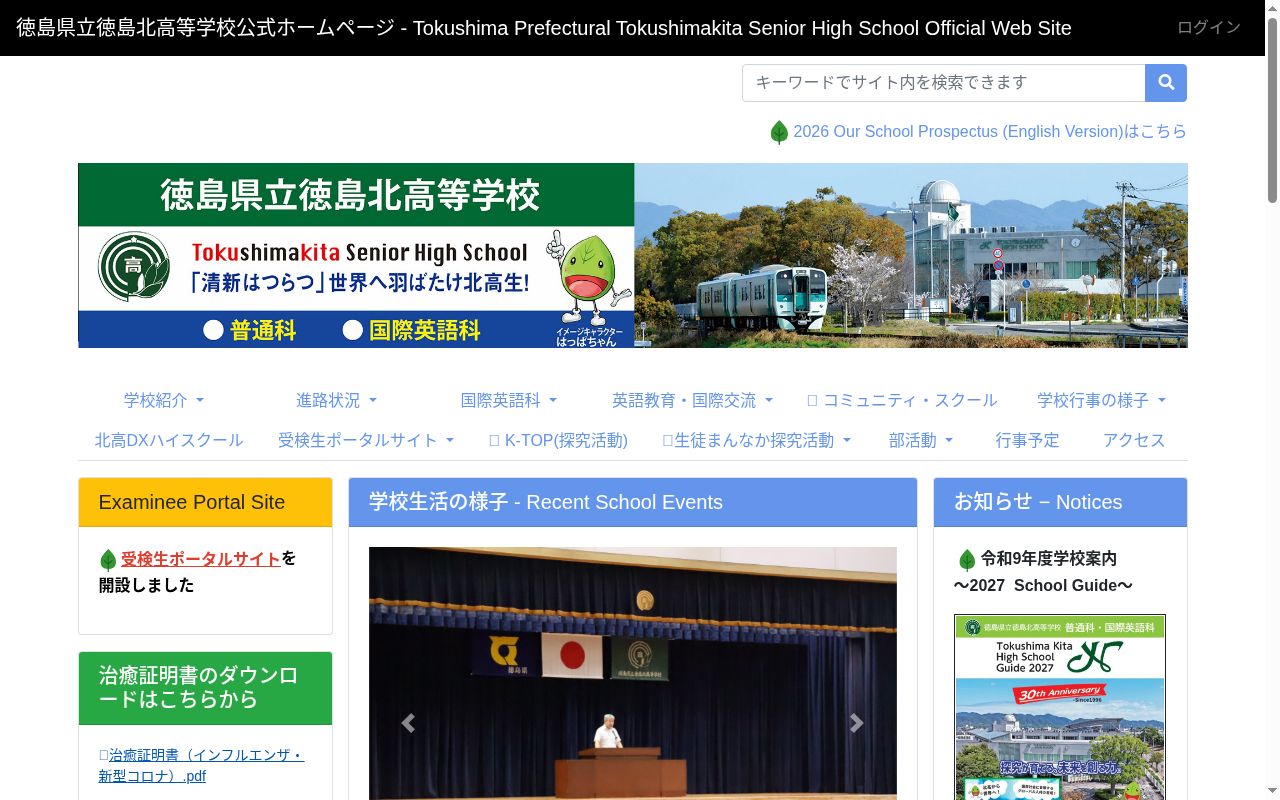Click leaf icon next to 令和9年度学校案内
1280x800 pixels.
point(967,560)
